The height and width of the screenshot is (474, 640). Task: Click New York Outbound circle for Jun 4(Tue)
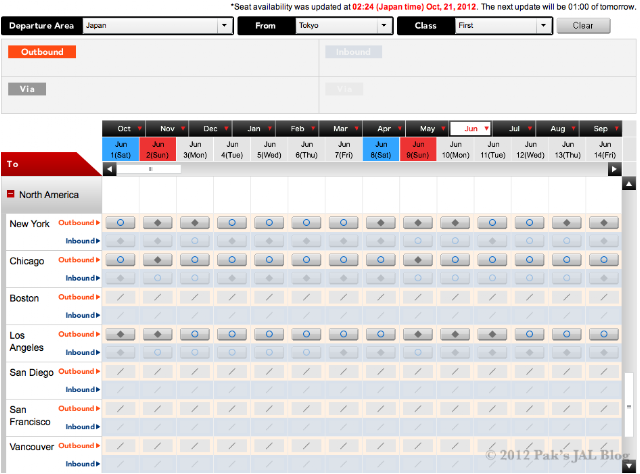click(232, 223)
